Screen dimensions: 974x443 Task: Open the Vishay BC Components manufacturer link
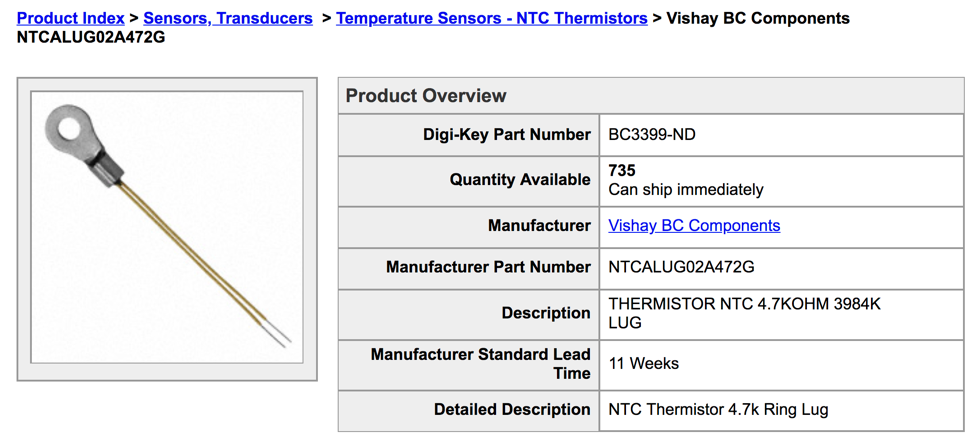(x=694, y=225)
